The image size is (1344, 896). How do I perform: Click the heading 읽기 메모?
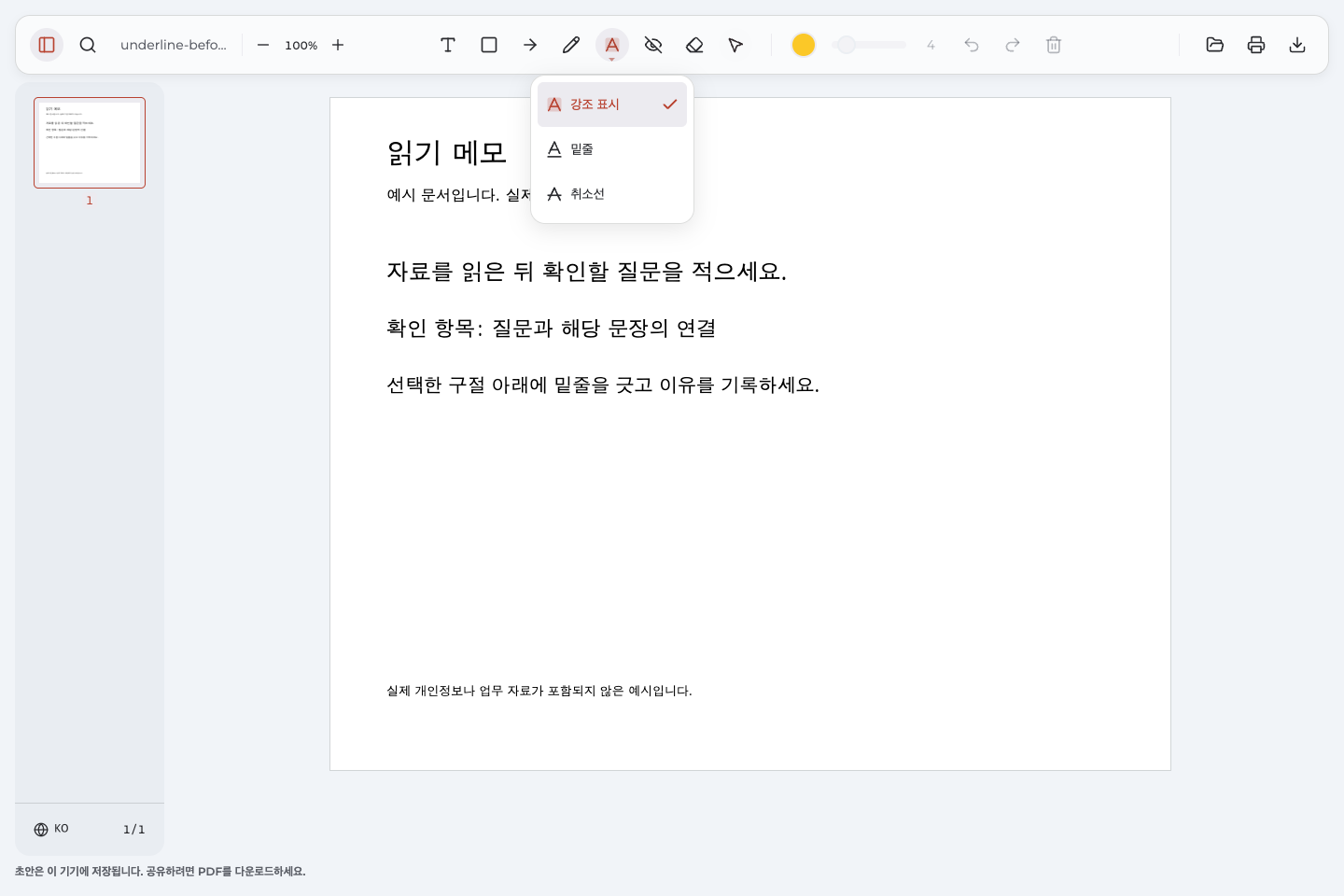447,152
